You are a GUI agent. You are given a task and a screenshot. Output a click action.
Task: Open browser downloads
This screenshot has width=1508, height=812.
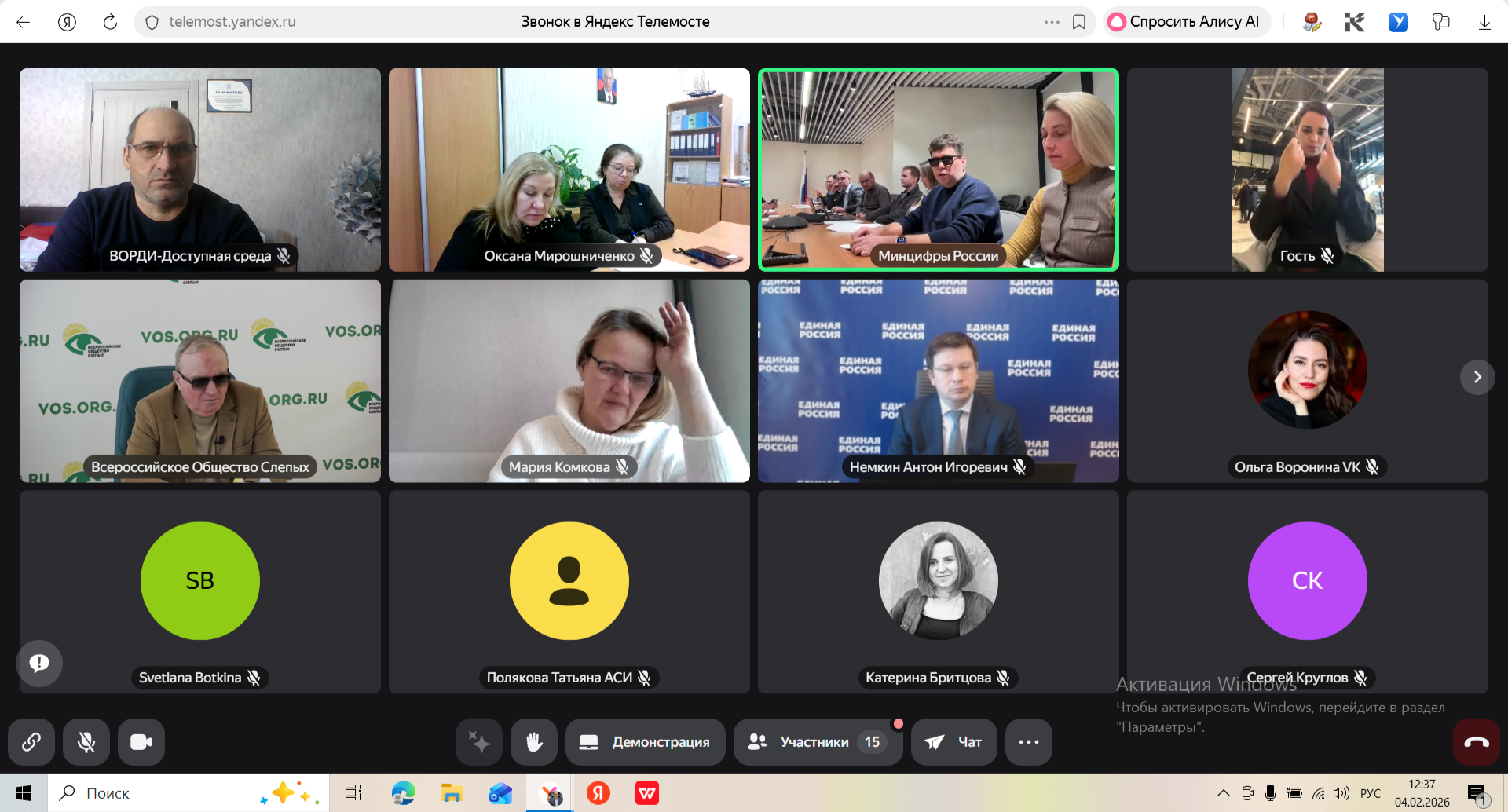point(1484,22)
